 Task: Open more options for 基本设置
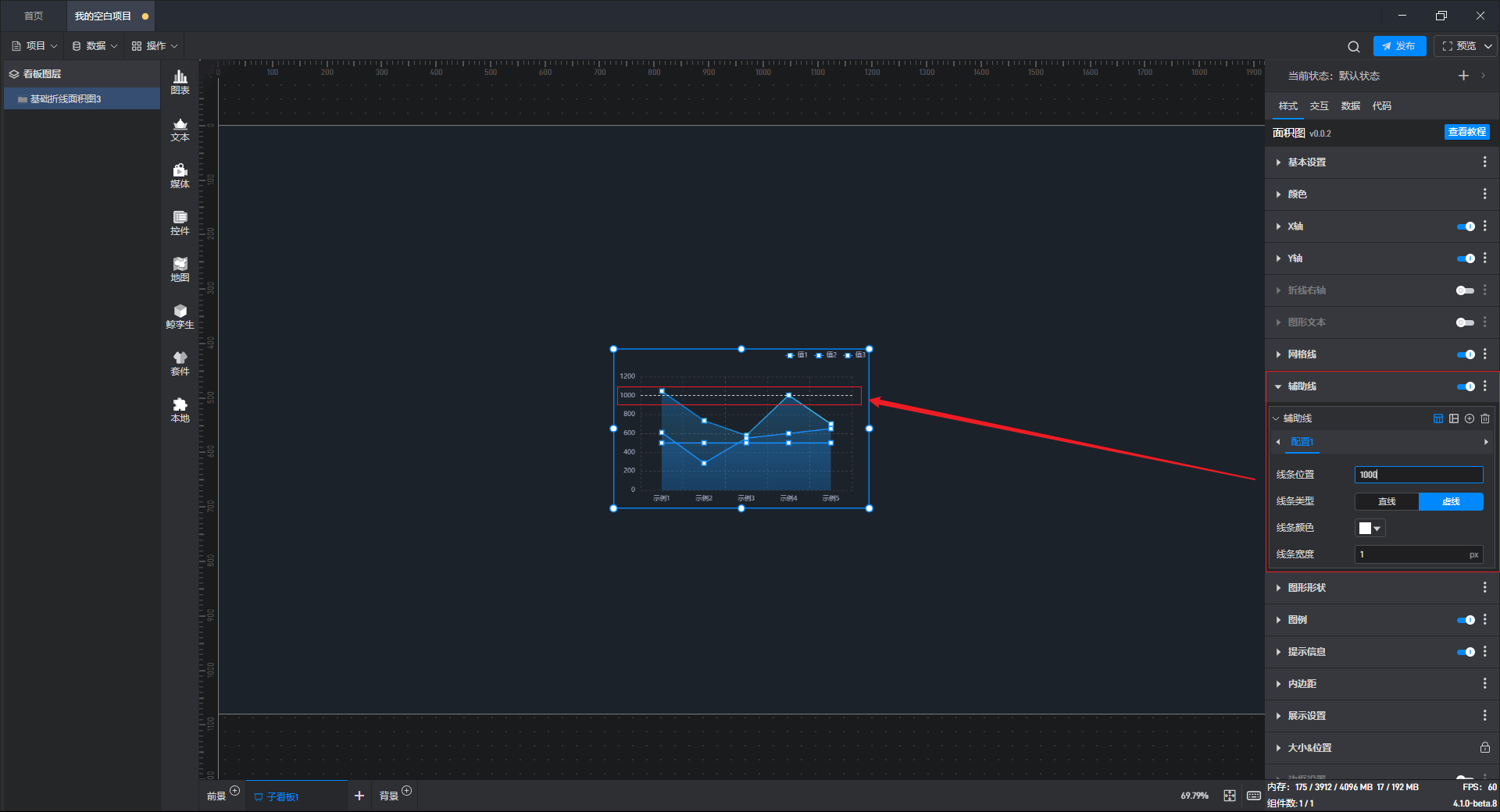point(1484,162)
